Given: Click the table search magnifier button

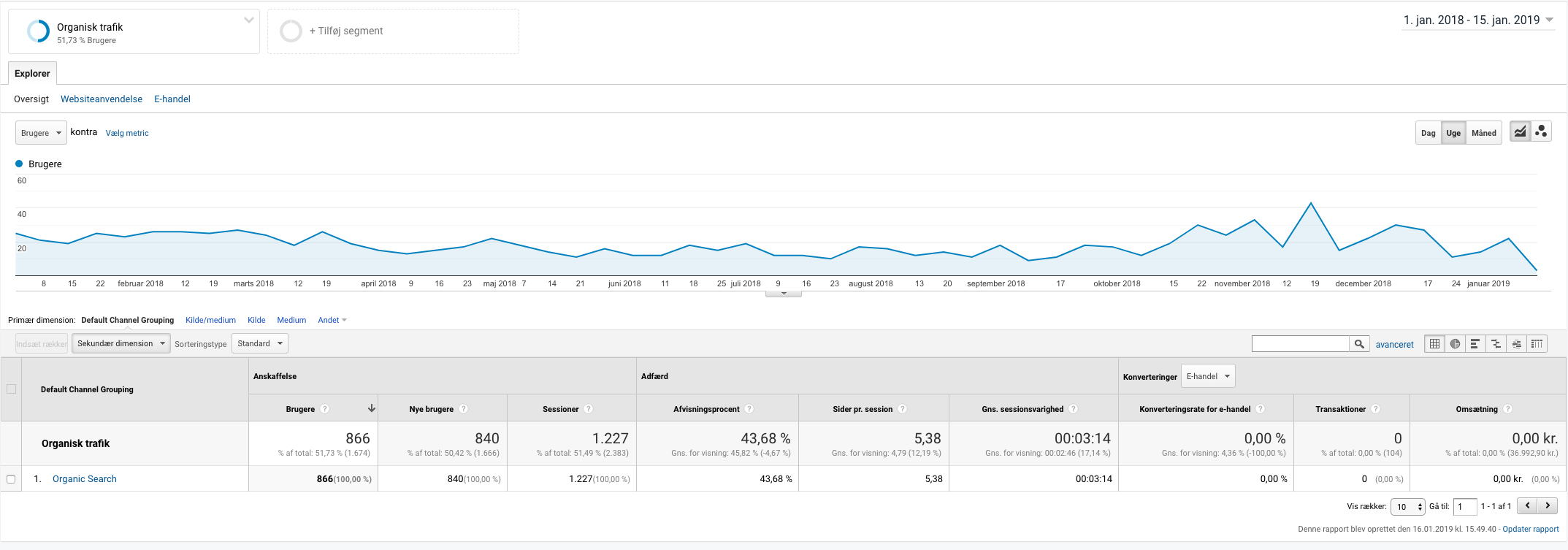Looking at the screenshot, I should click(1359, 344).
